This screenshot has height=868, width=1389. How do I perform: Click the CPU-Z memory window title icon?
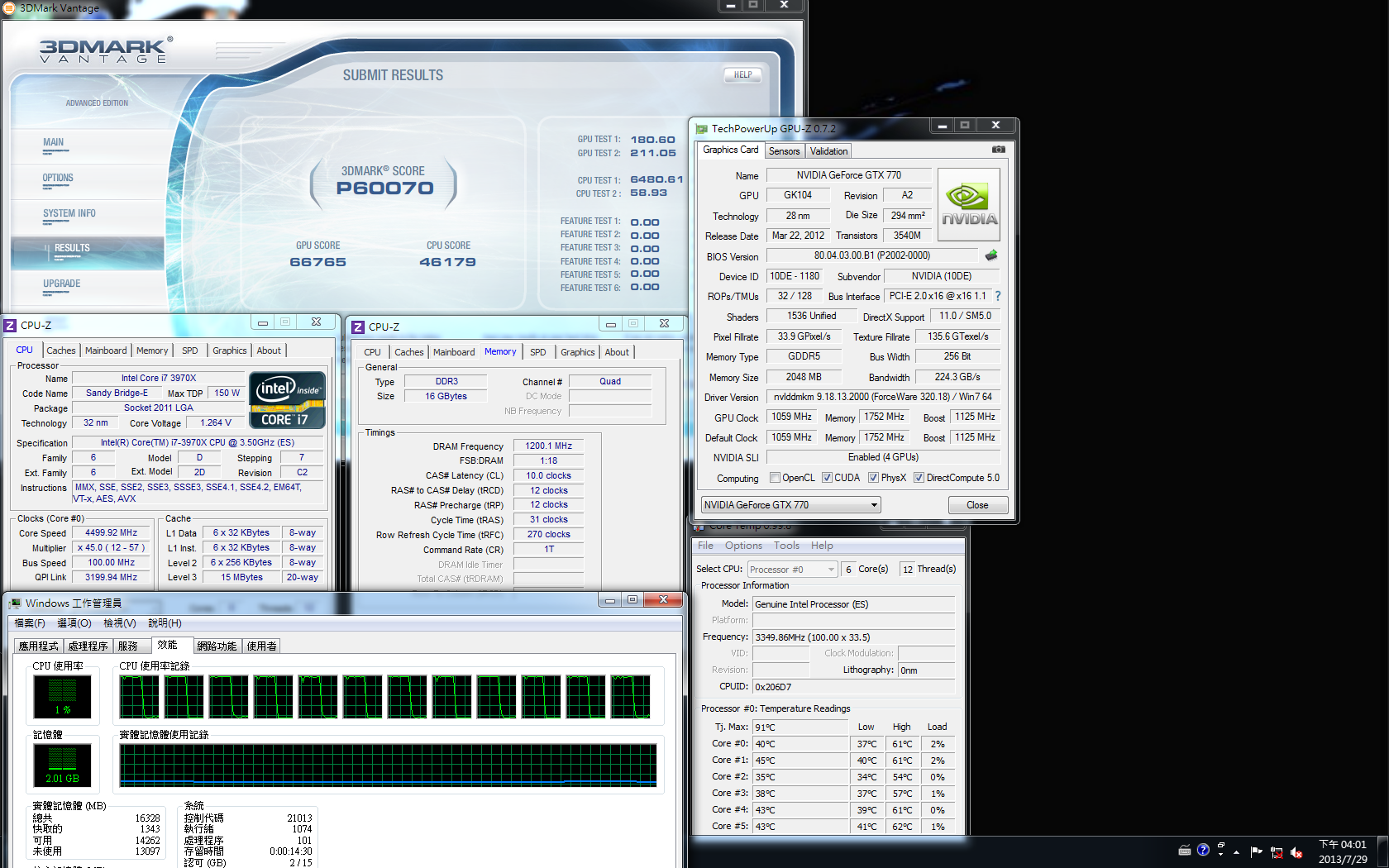358,327
